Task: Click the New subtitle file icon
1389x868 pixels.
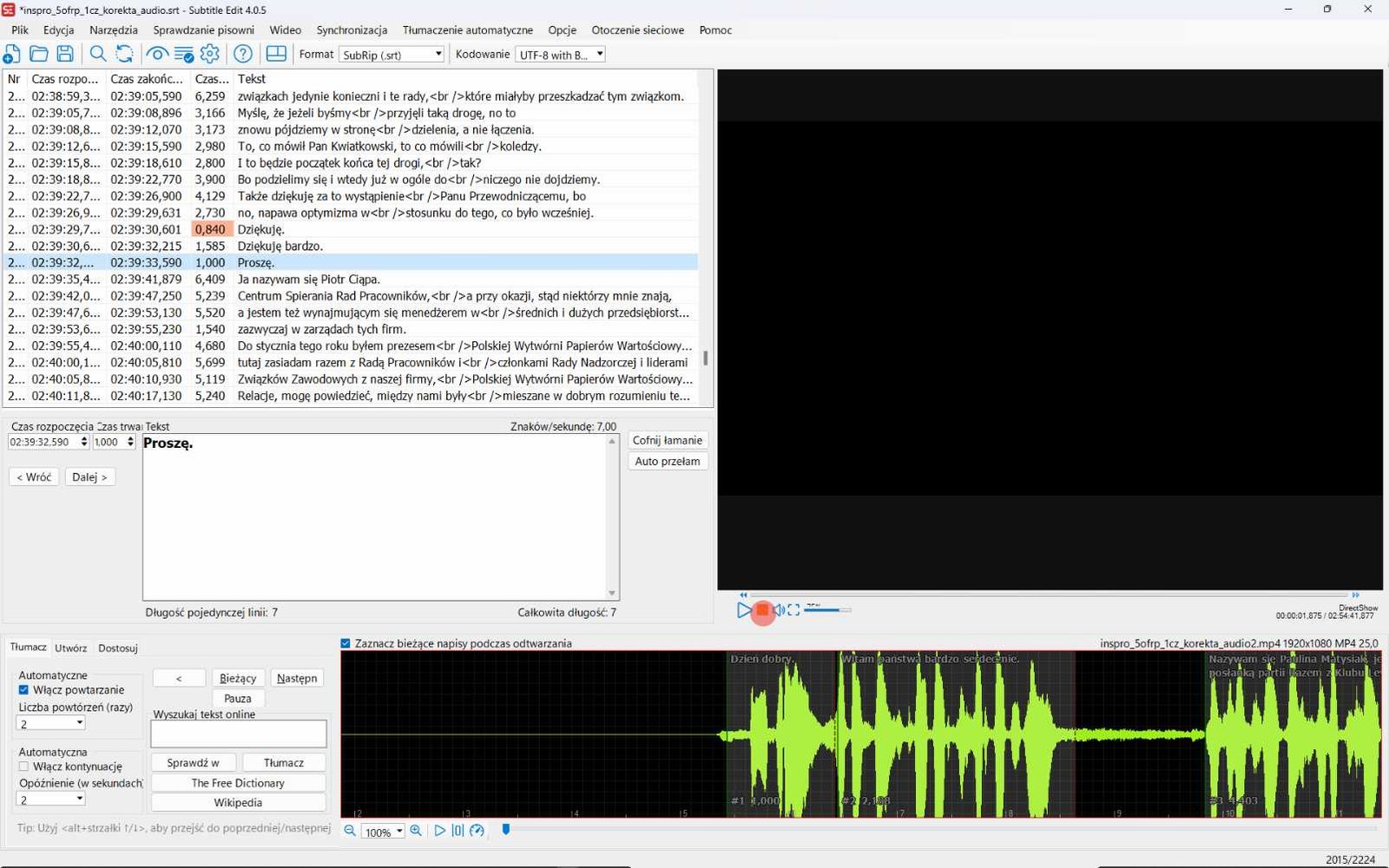Action: tap(12, 54)
